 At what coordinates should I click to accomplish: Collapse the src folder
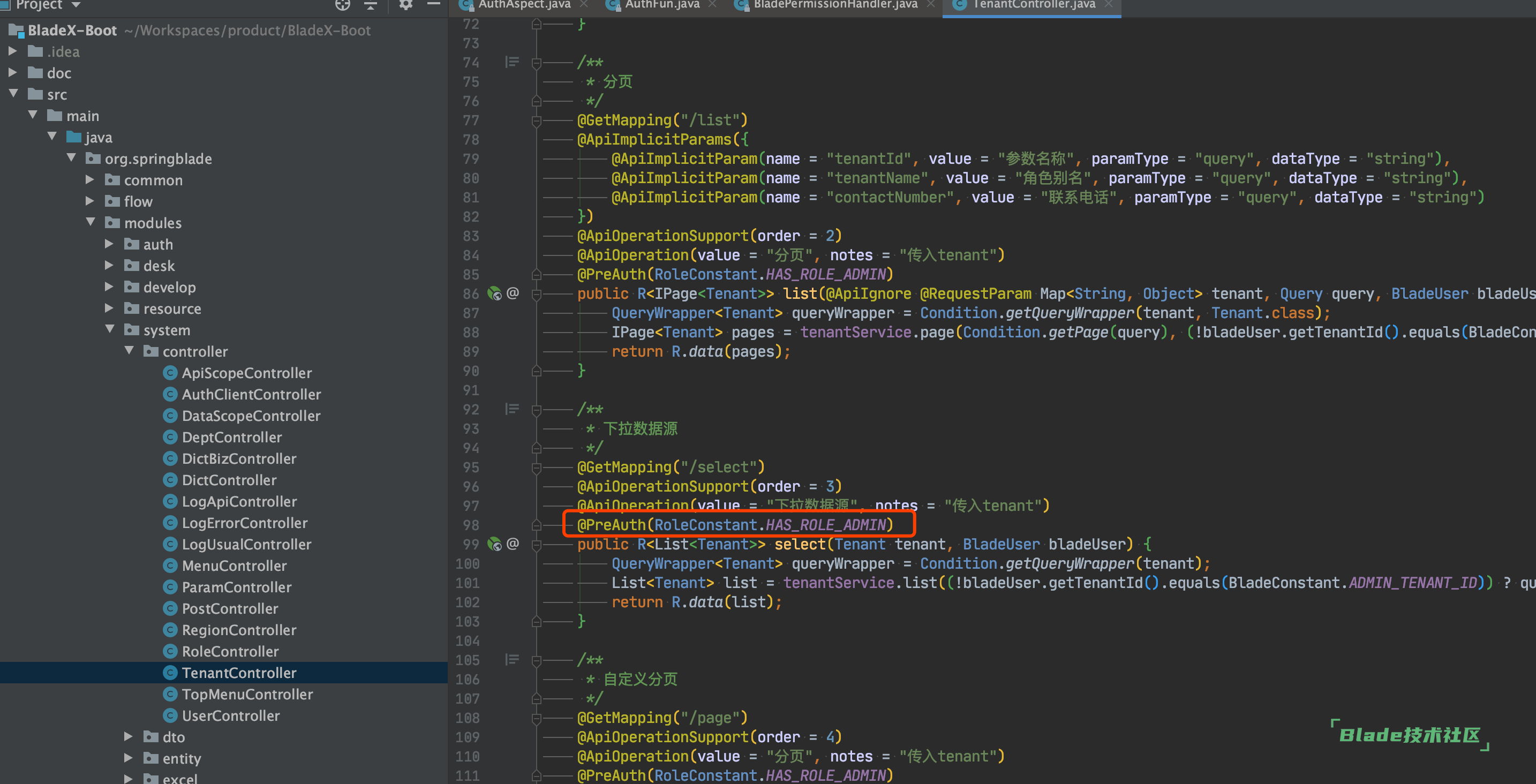pos(14,94)
